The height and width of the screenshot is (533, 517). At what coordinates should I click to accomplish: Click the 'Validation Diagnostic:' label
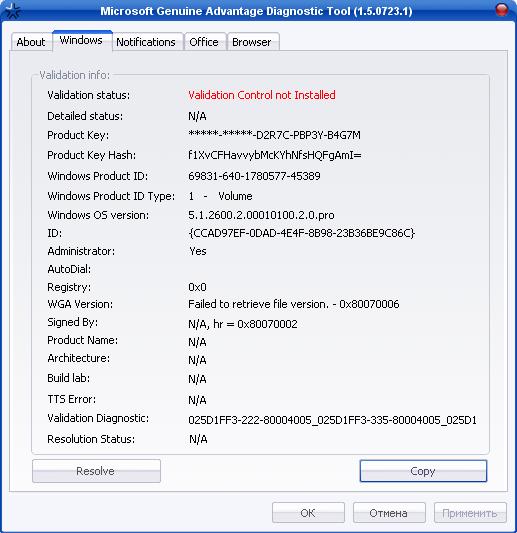tap(98, 418)
